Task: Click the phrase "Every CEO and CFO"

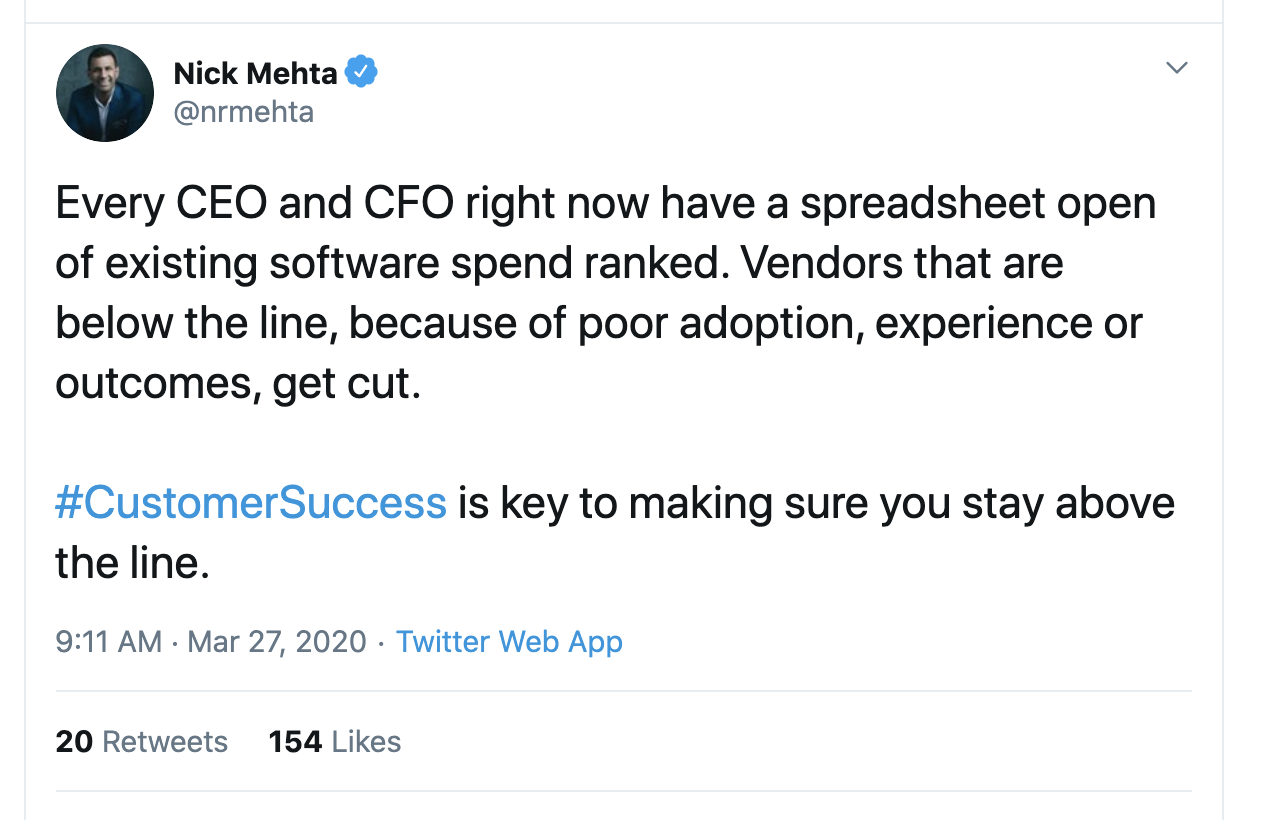Action: click(x=232, y=204)
